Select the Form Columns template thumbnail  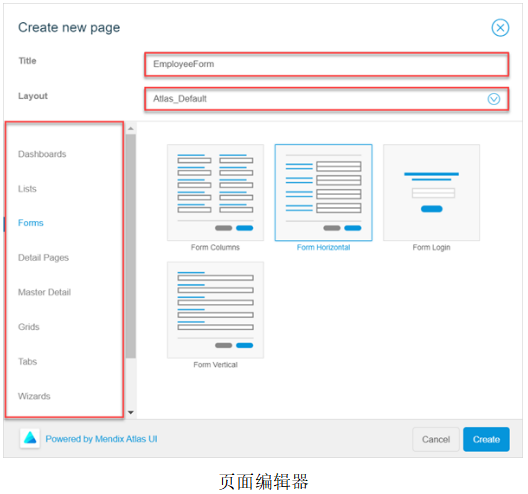(215, 193)
